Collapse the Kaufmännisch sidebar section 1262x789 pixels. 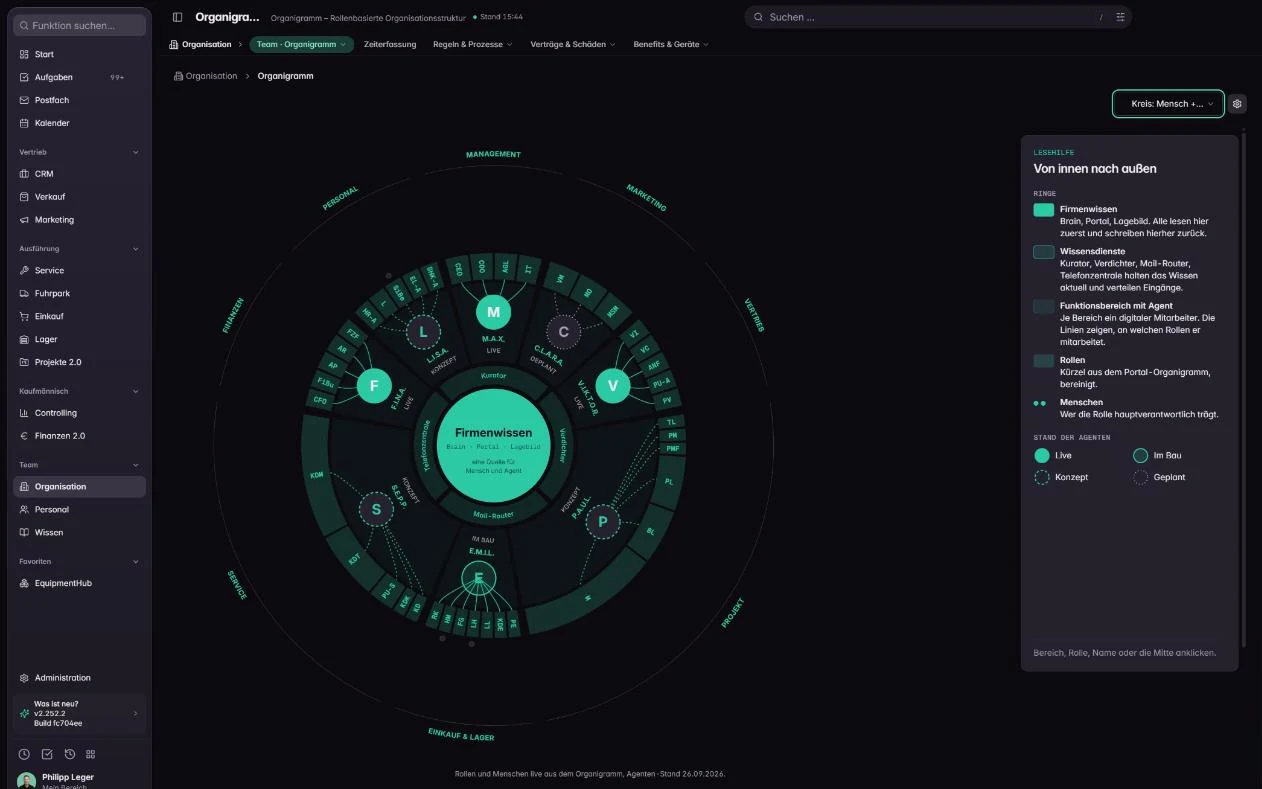coord(79,391)
